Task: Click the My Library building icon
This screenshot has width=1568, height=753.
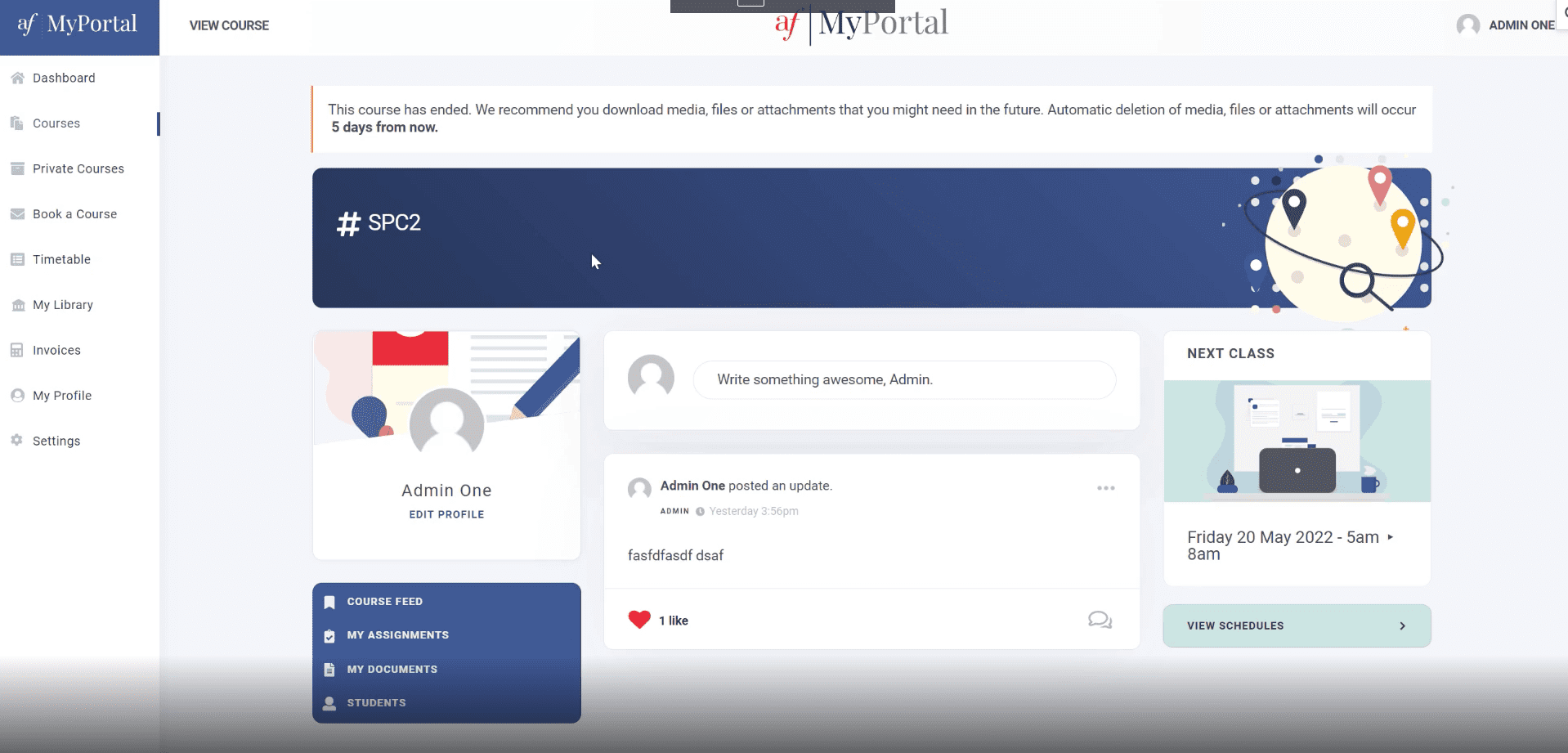Action: pos(17,305)
